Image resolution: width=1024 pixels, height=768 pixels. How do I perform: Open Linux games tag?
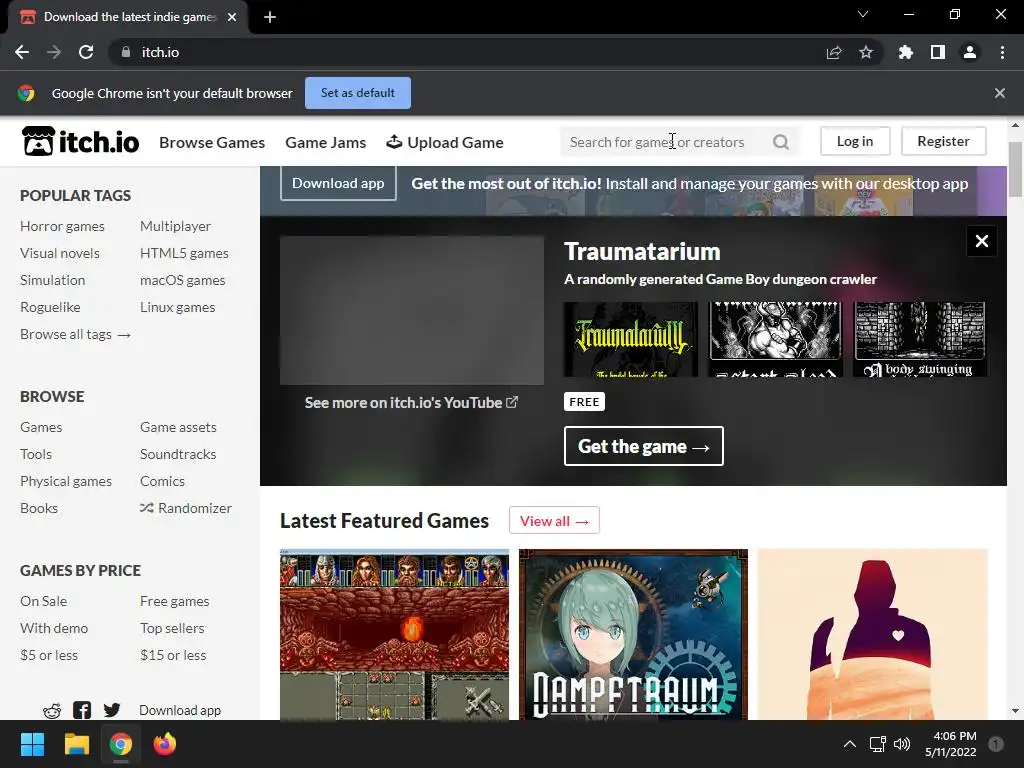(177, 307)
